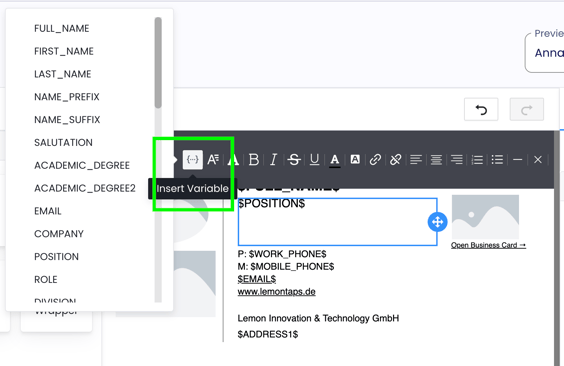Click the $ADDRESS1$ text
This screenshot has width=564, height=366.
click(x=268, y=334)
